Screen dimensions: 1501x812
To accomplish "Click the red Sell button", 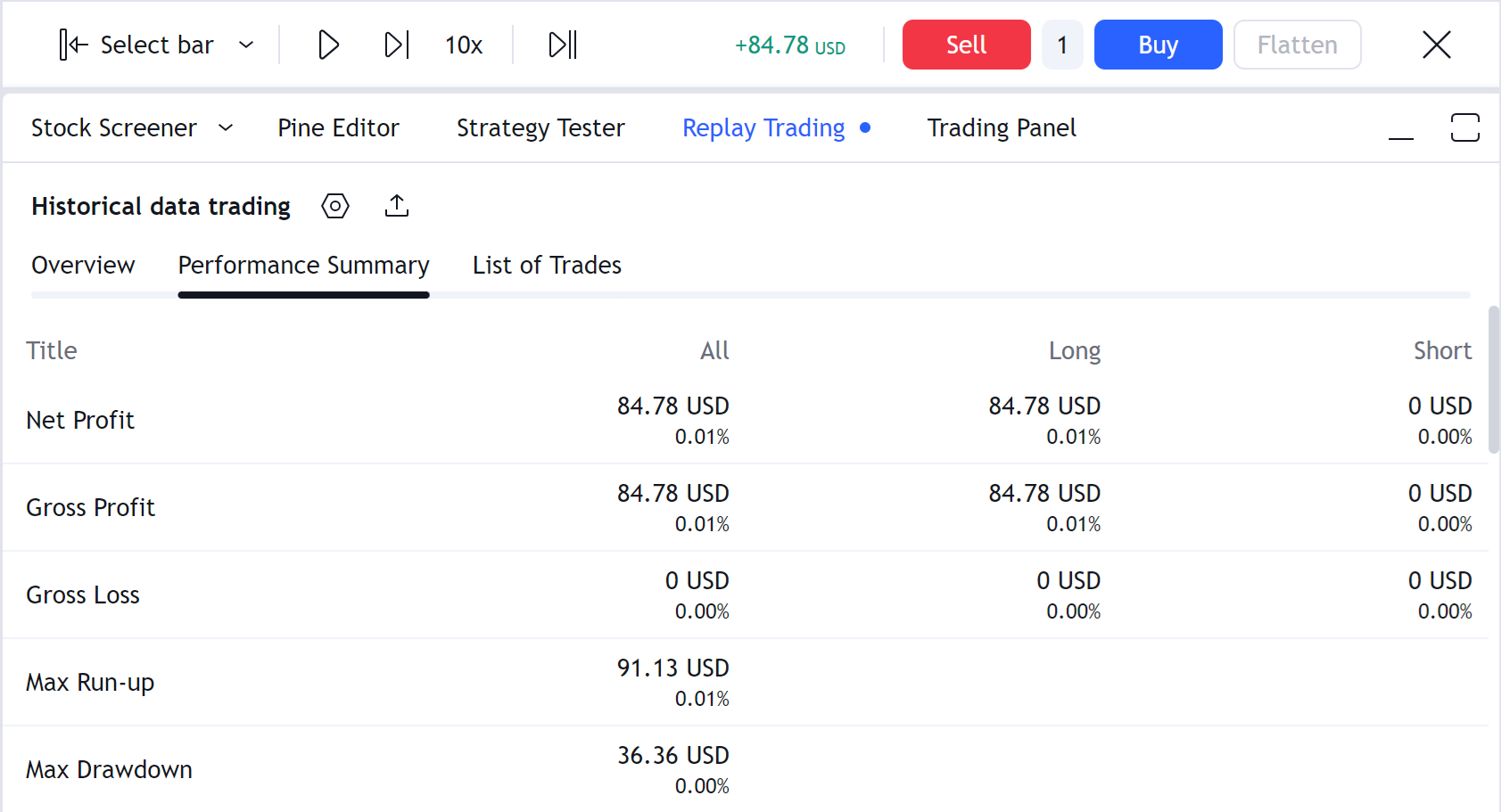I will [x=966, y=45].
